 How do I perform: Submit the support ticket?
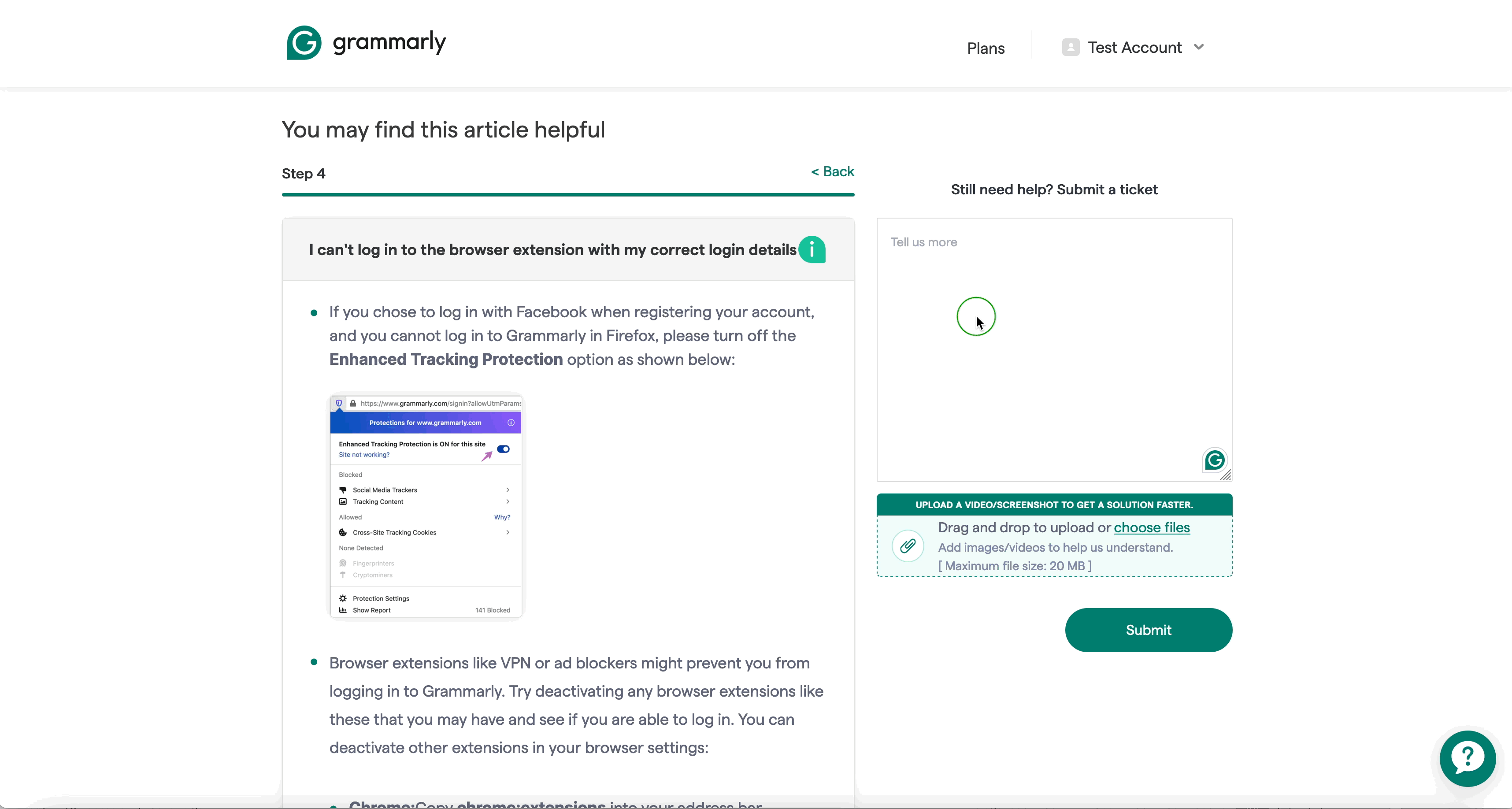point(1148,630)
